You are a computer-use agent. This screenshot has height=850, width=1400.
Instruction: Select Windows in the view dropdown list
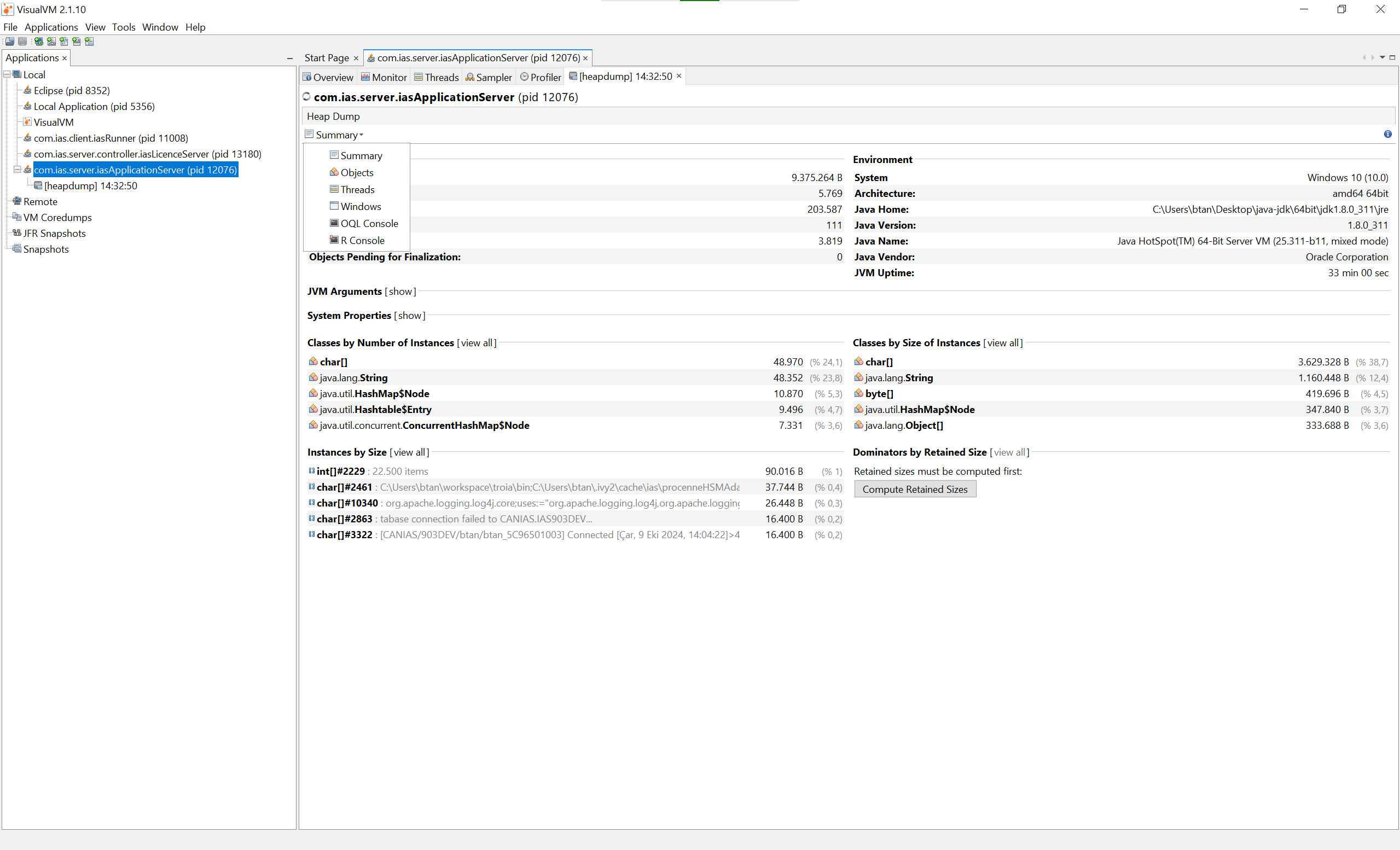[x=357, y=206]
